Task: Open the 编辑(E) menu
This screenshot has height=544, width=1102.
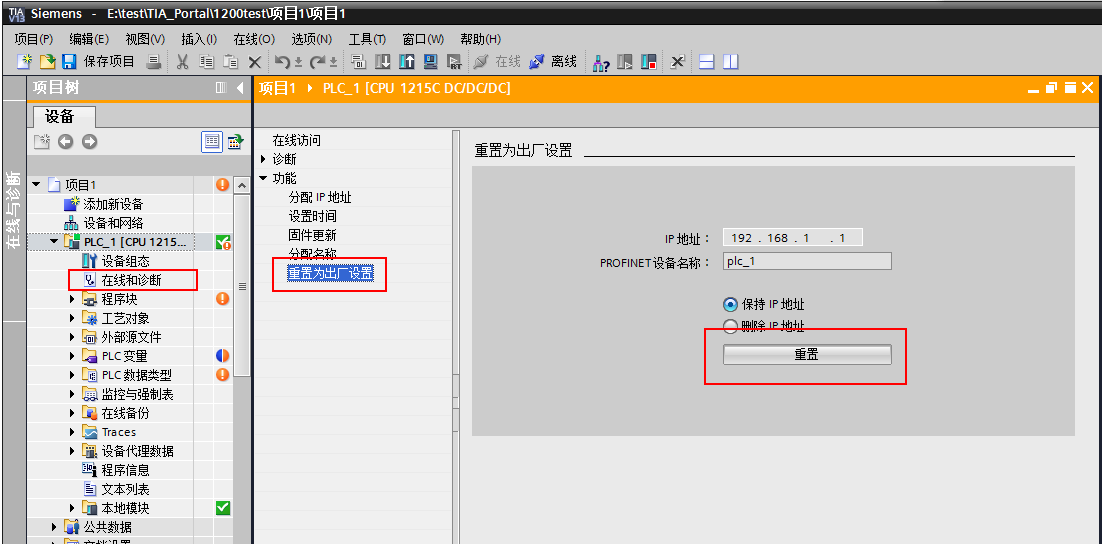Action: point(89,39)
